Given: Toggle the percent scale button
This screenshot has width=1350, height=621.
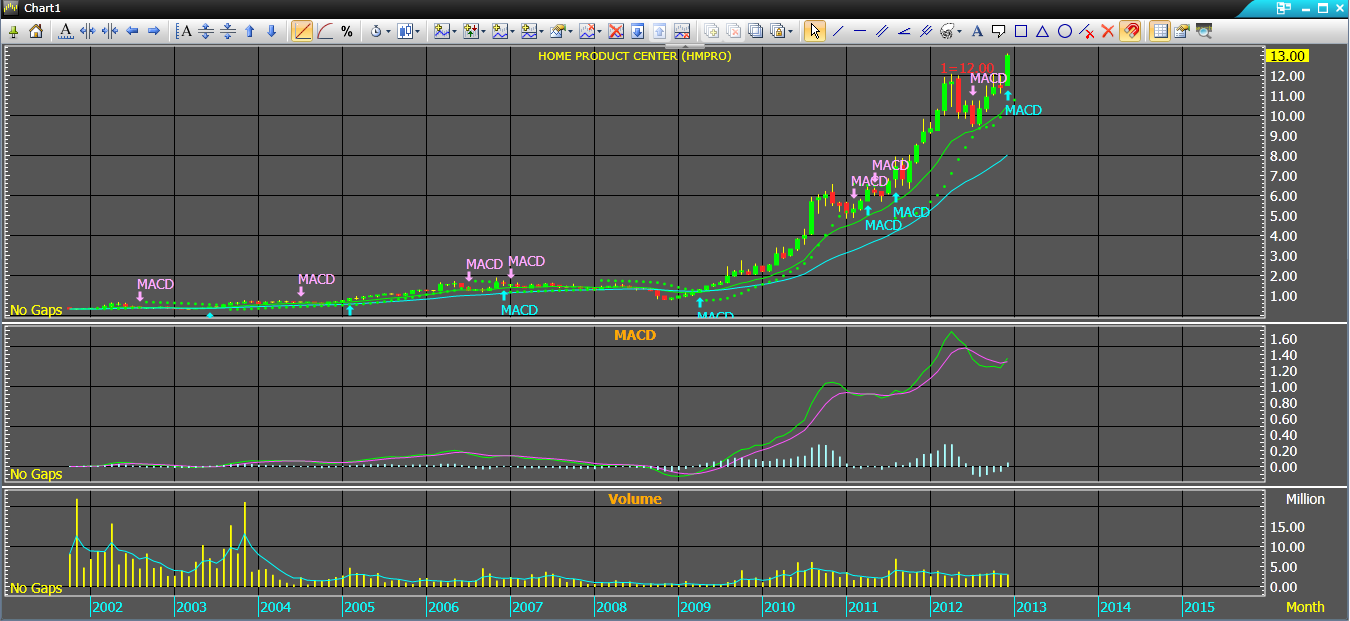Looking at the screenshot, I should tap(347, 31).
